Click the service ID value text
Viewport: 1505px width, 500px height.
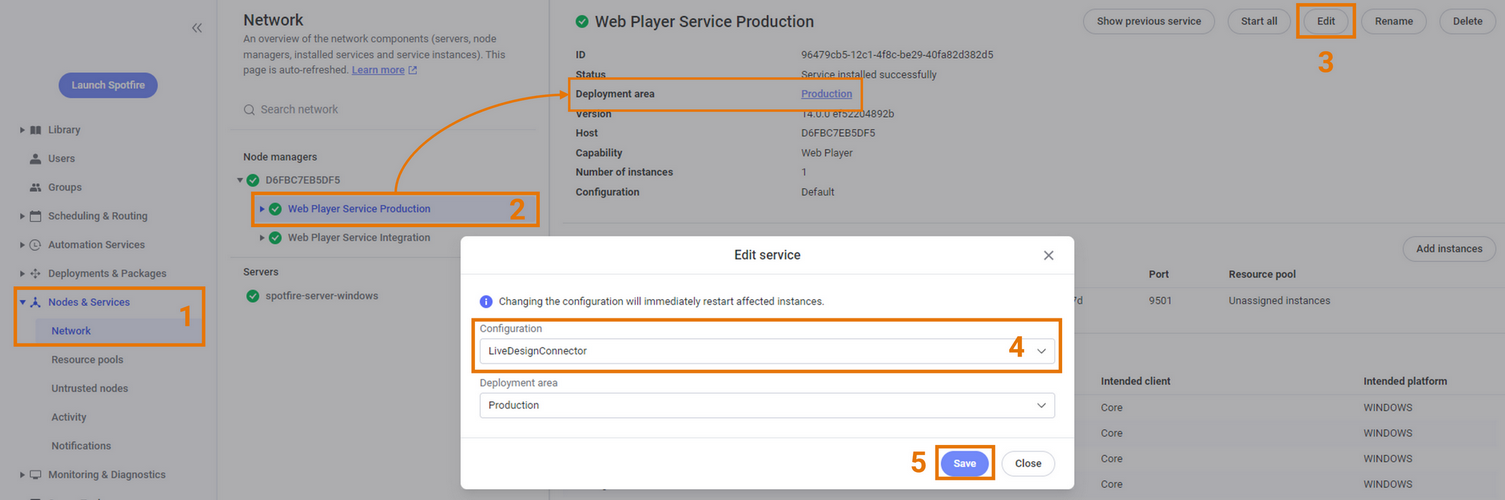(896, 55)
